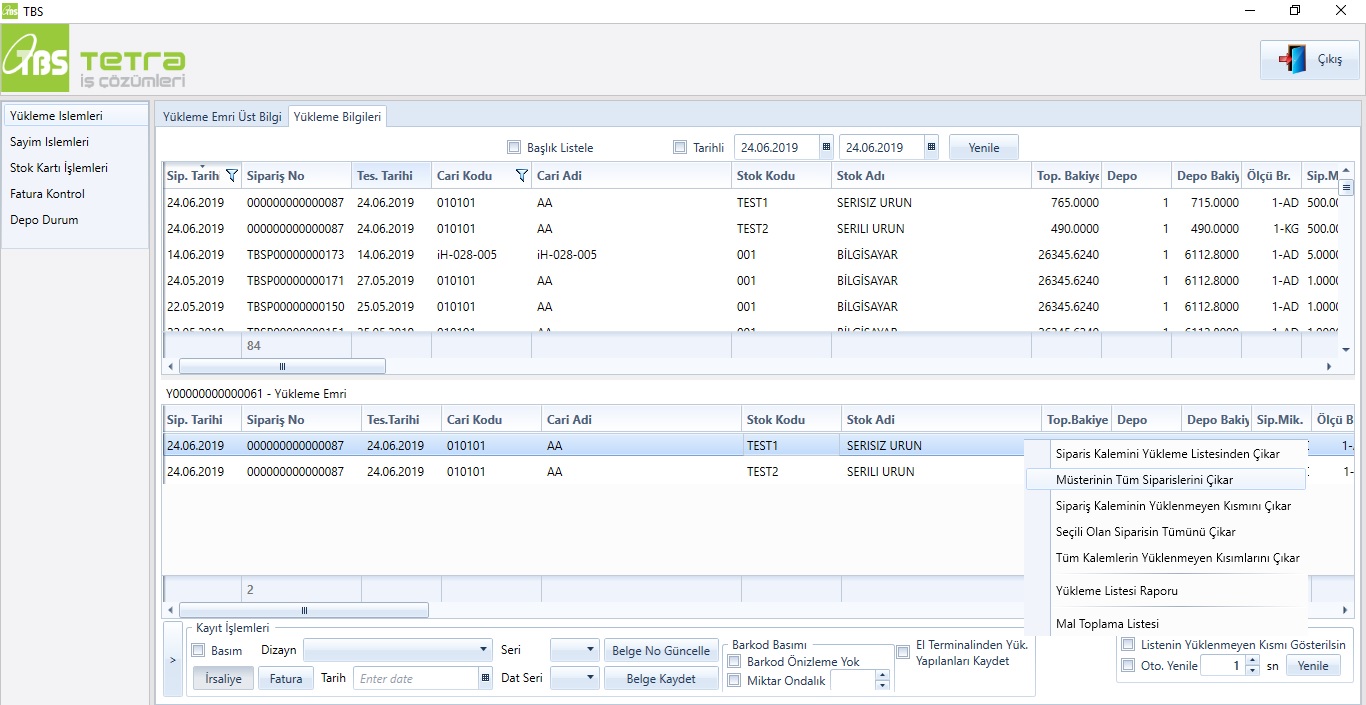
Task: Check the Barkod Önizleme Yok option
Action: pyautogui.click(x=735, y=661)
